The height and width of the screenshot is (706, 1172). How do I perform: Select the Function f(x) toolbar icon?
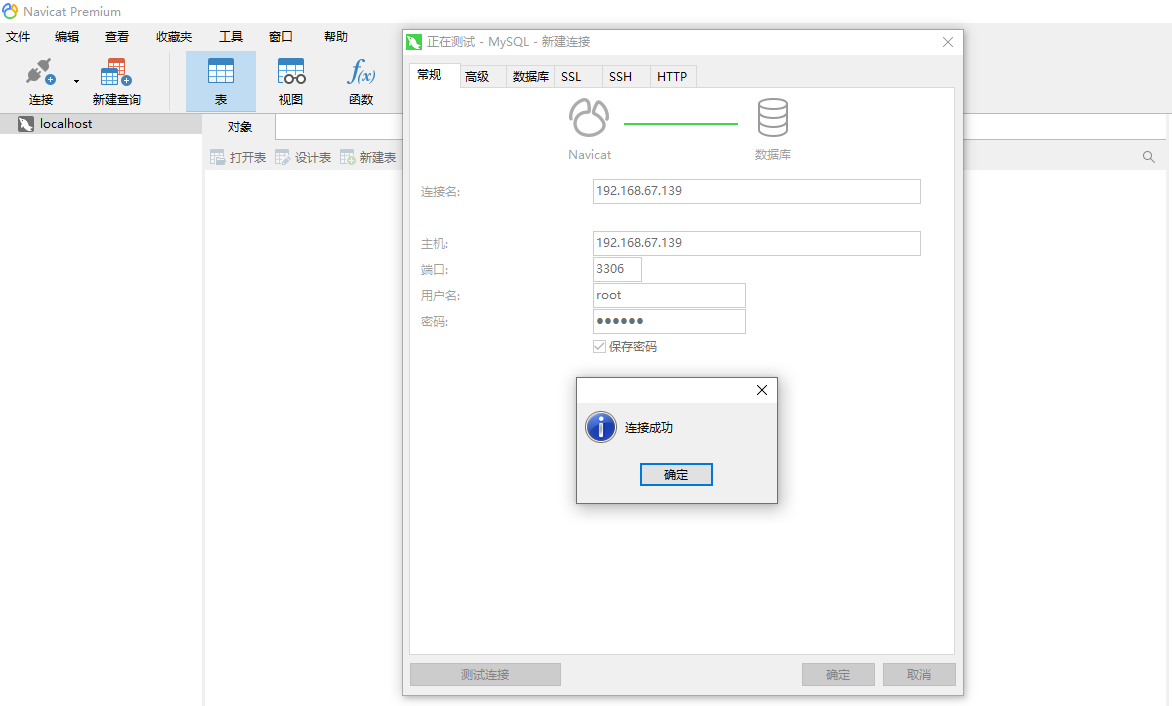coord(361,72)
